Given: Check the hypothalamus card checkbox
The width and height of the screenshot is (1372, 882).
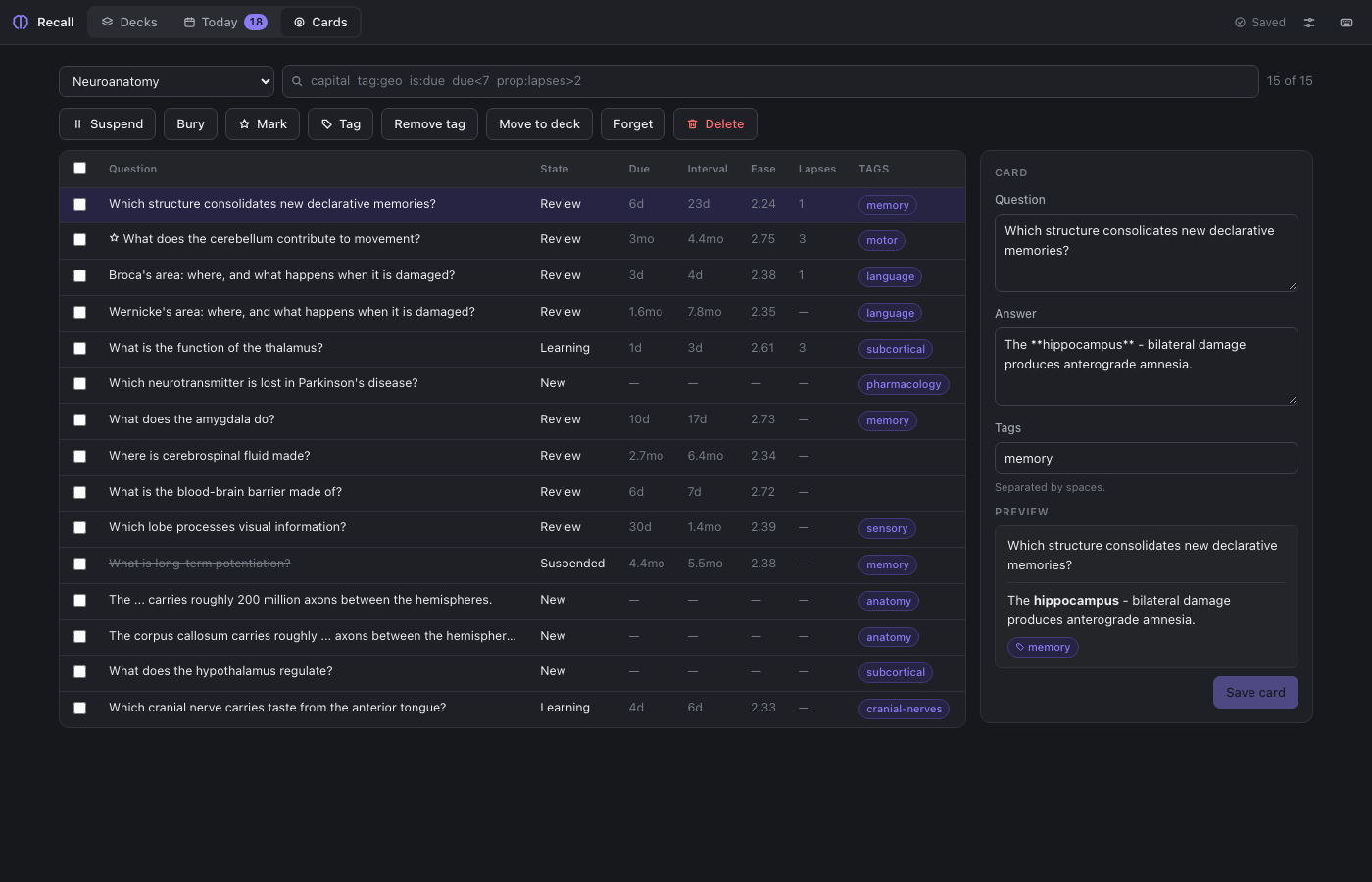Looking at the screenshot, I should point(80,672).
